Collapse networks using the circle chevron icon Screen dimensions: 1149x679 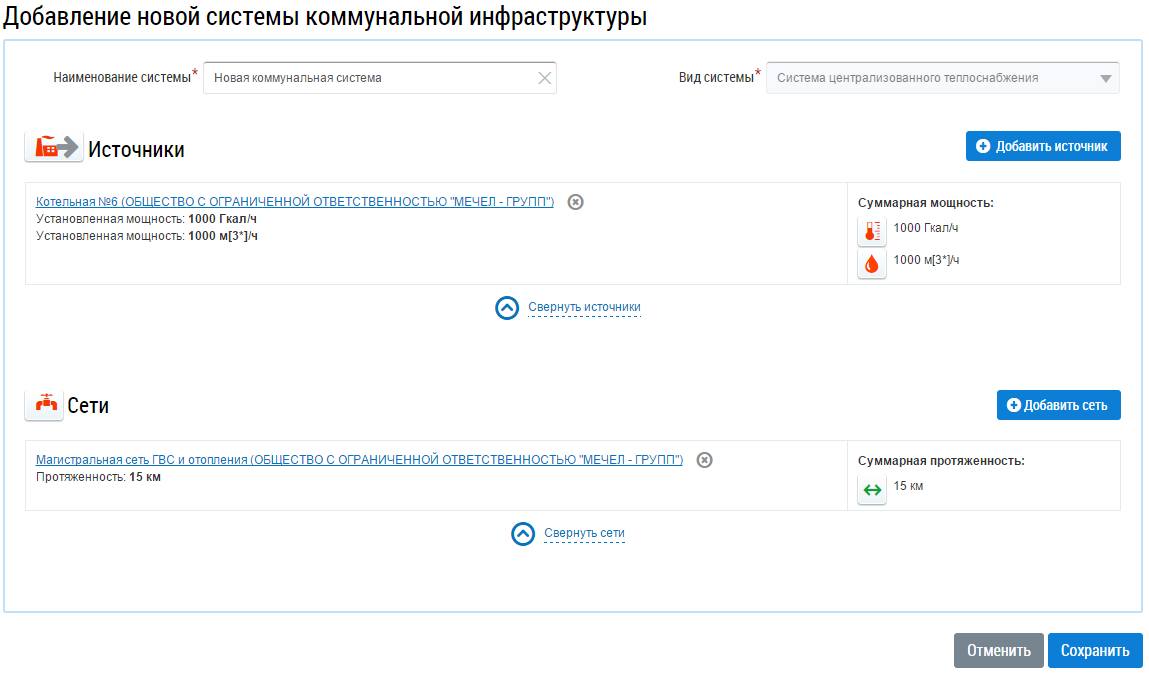[x=522, y=534]
